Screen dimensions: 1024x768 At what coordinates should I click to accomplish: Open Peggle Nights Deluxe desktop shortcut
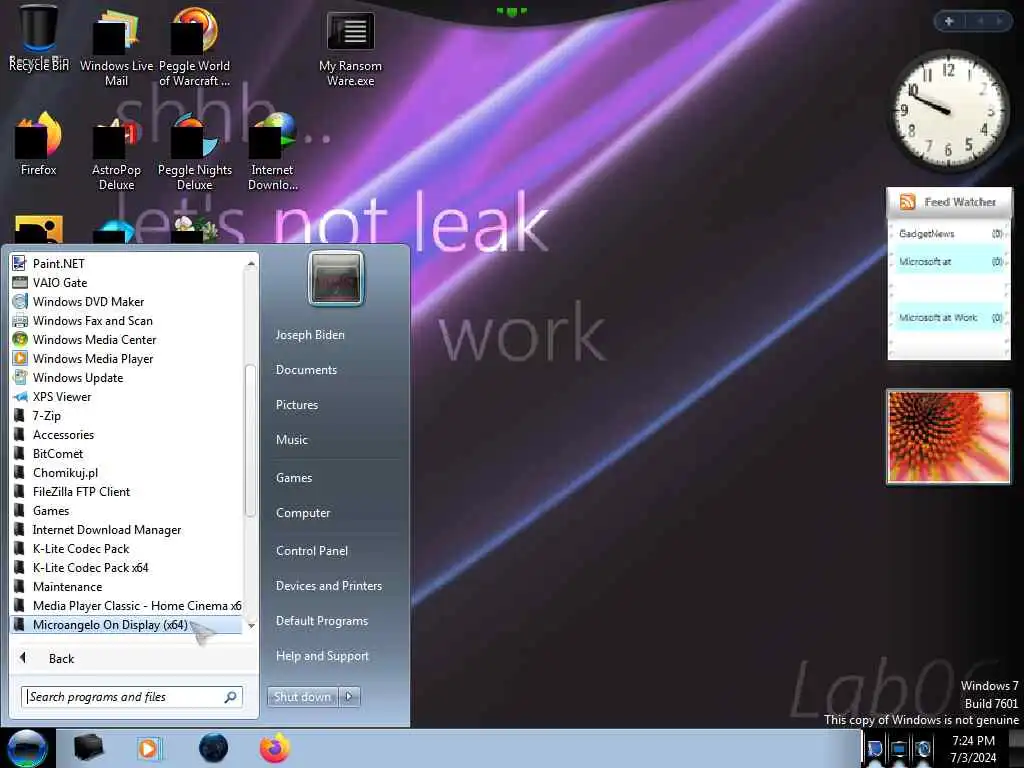[x=195, y=152]
